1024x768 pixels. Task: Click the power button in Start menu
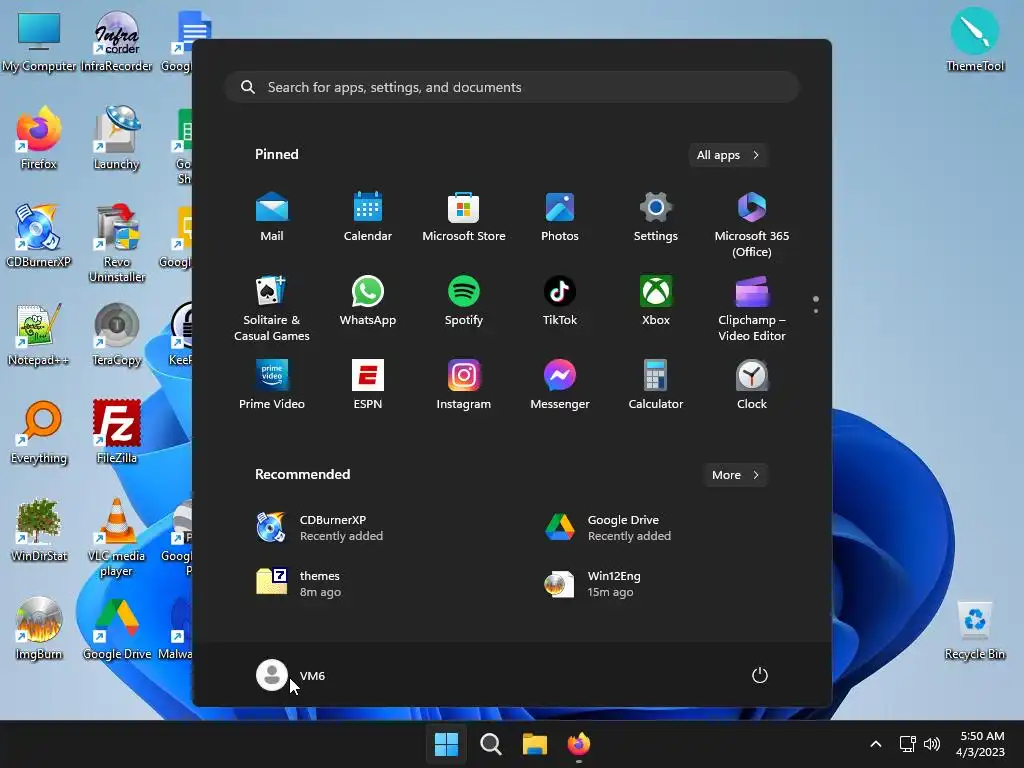(760, 675)
